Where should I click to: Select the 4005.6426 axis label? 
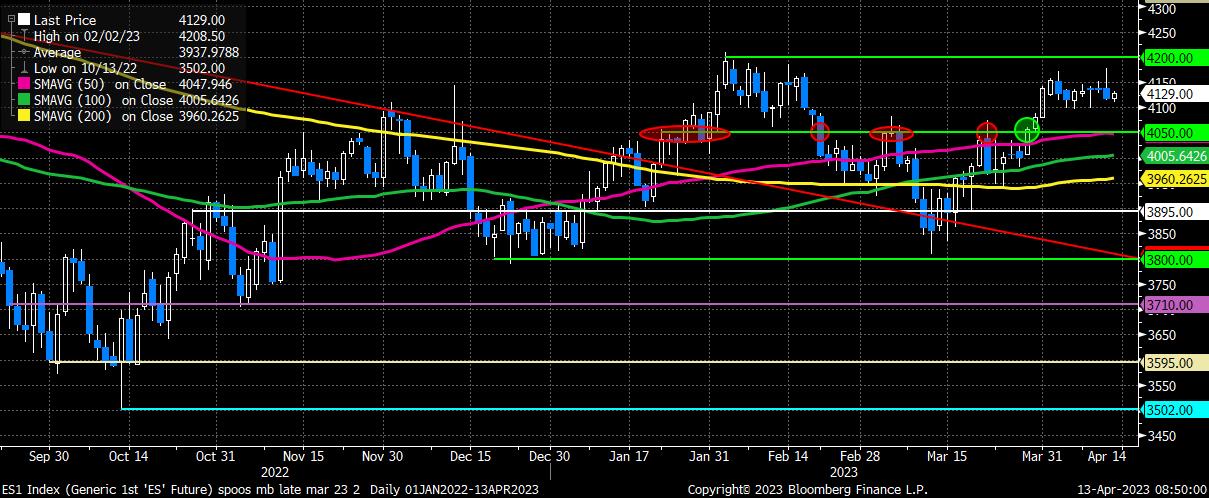[x=1175, y=156]
